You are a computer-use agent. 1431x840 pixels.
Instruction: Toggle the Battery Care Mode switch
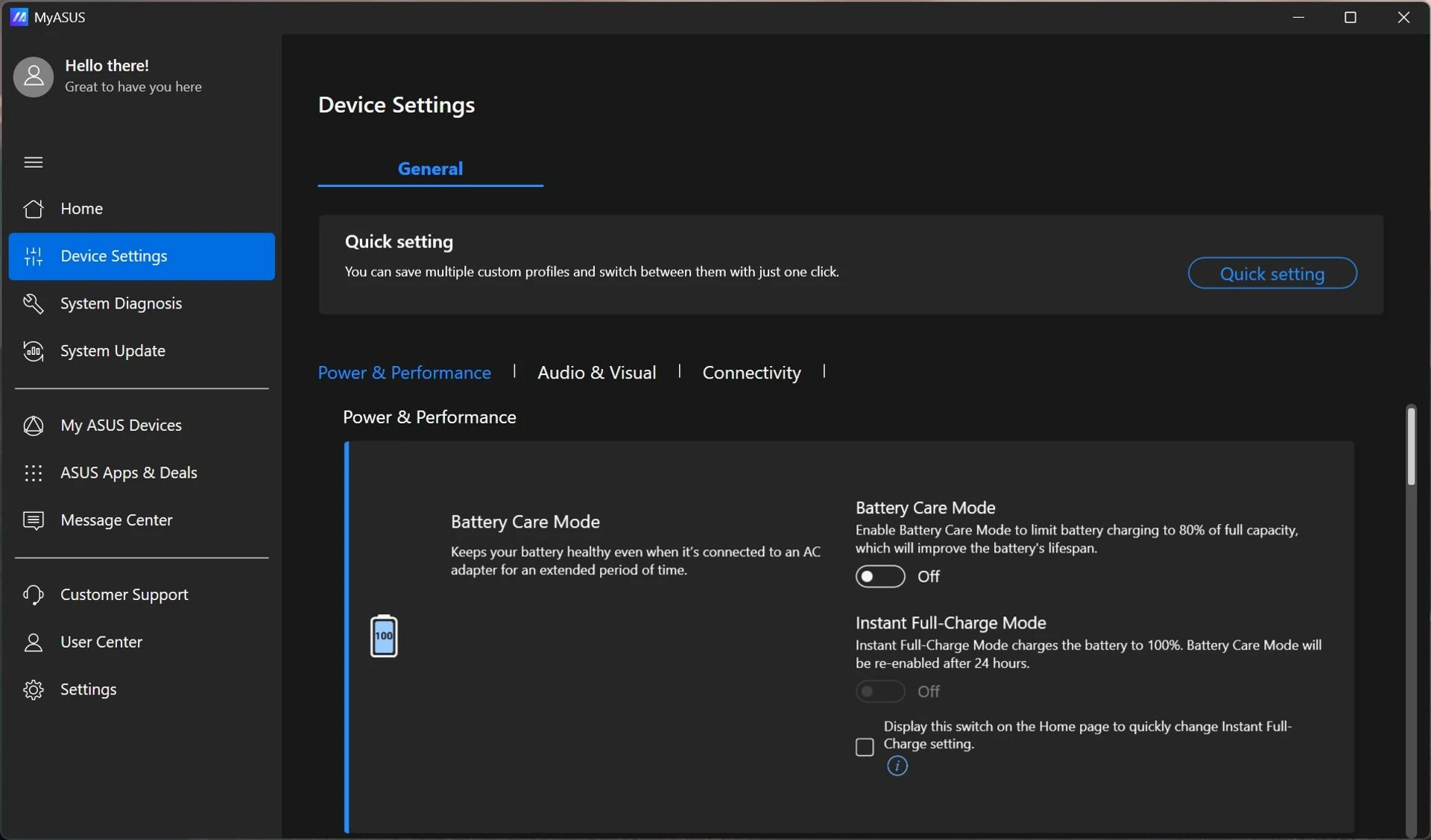880,576
